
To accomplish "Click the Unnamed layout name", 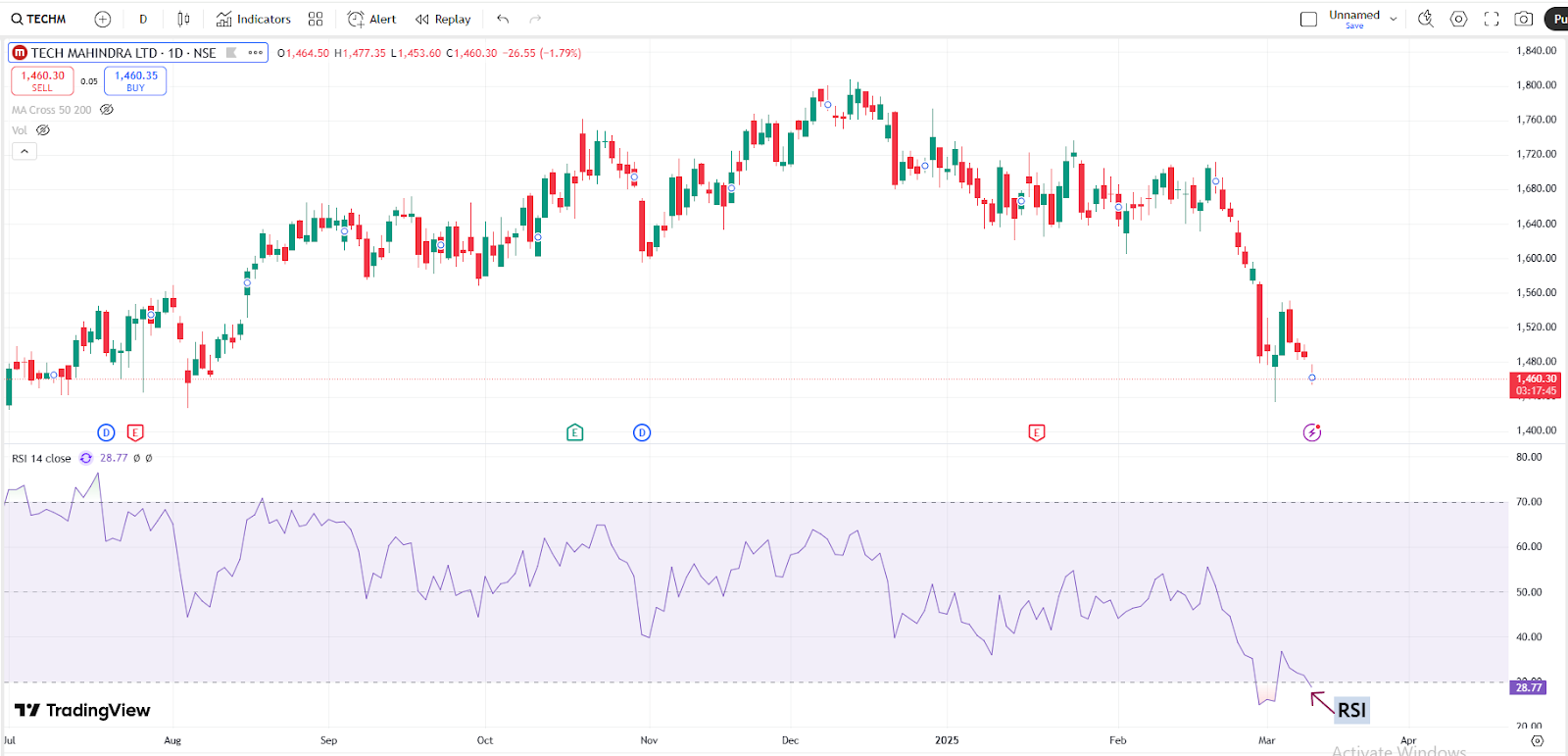I will [x=1354, y=15].
